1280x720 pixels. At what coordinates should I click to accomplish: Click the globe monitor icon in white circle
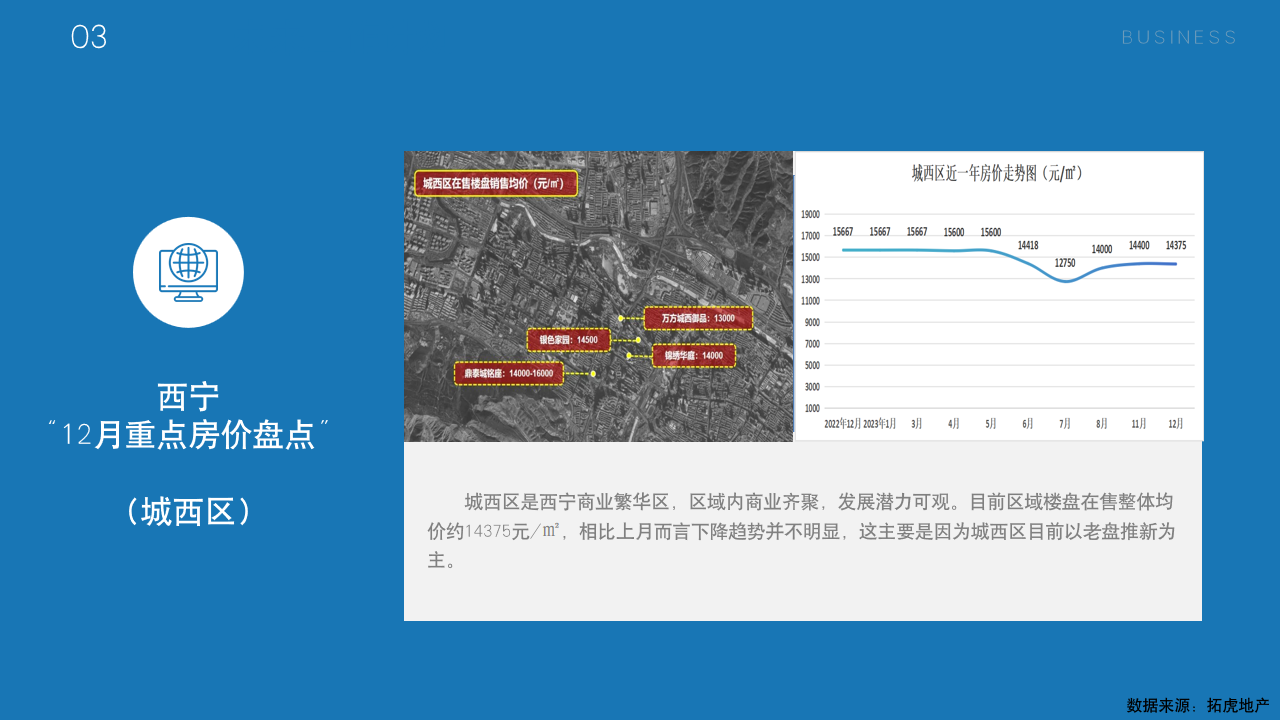point(188,272)
